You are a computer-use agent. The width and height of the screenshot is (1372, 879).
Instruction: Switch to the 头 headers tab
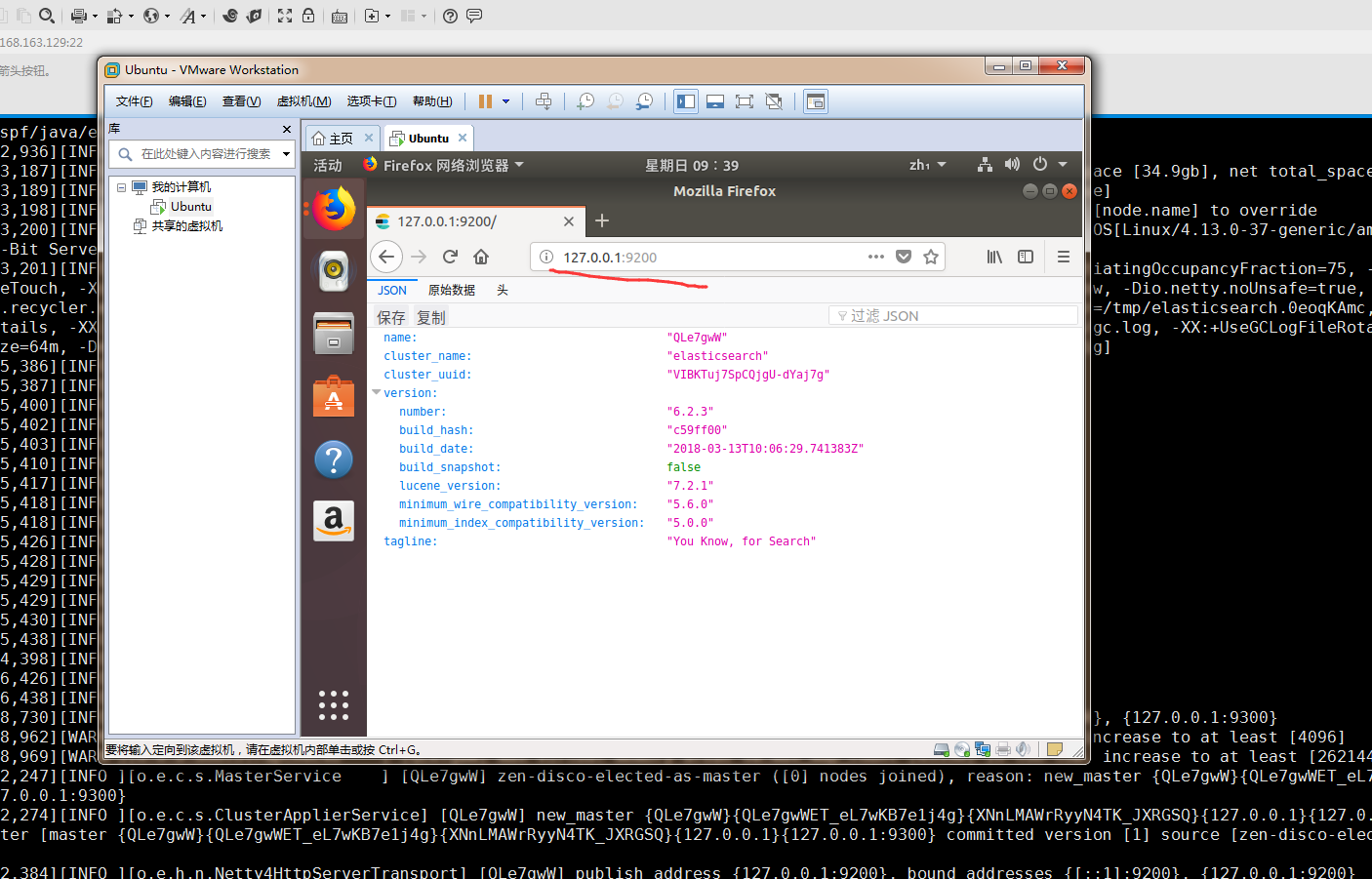point(503,291)
